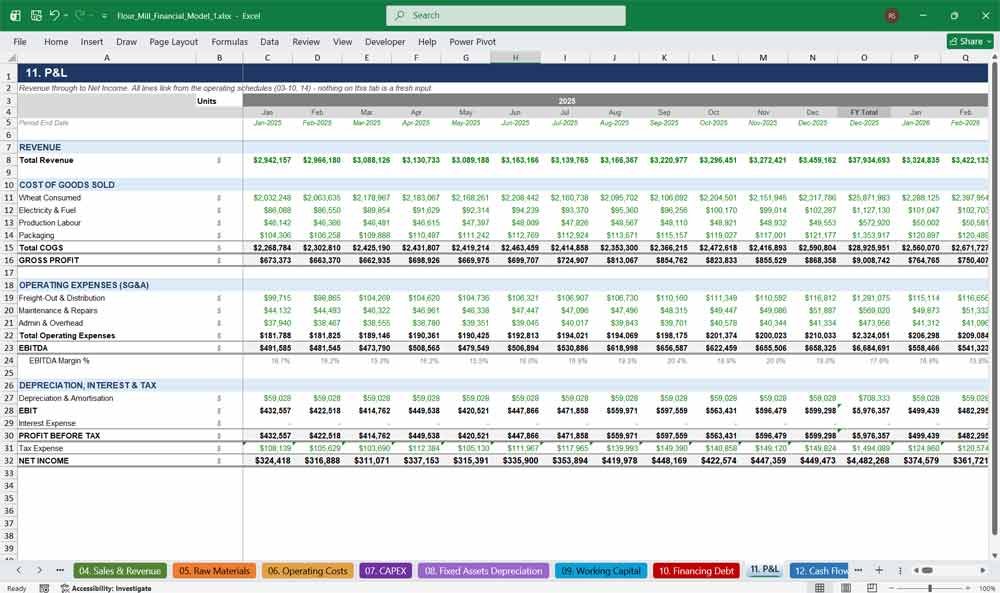Select row 8 header
This screenshot has height=593, width=1000.
click(x=9, y=160)
